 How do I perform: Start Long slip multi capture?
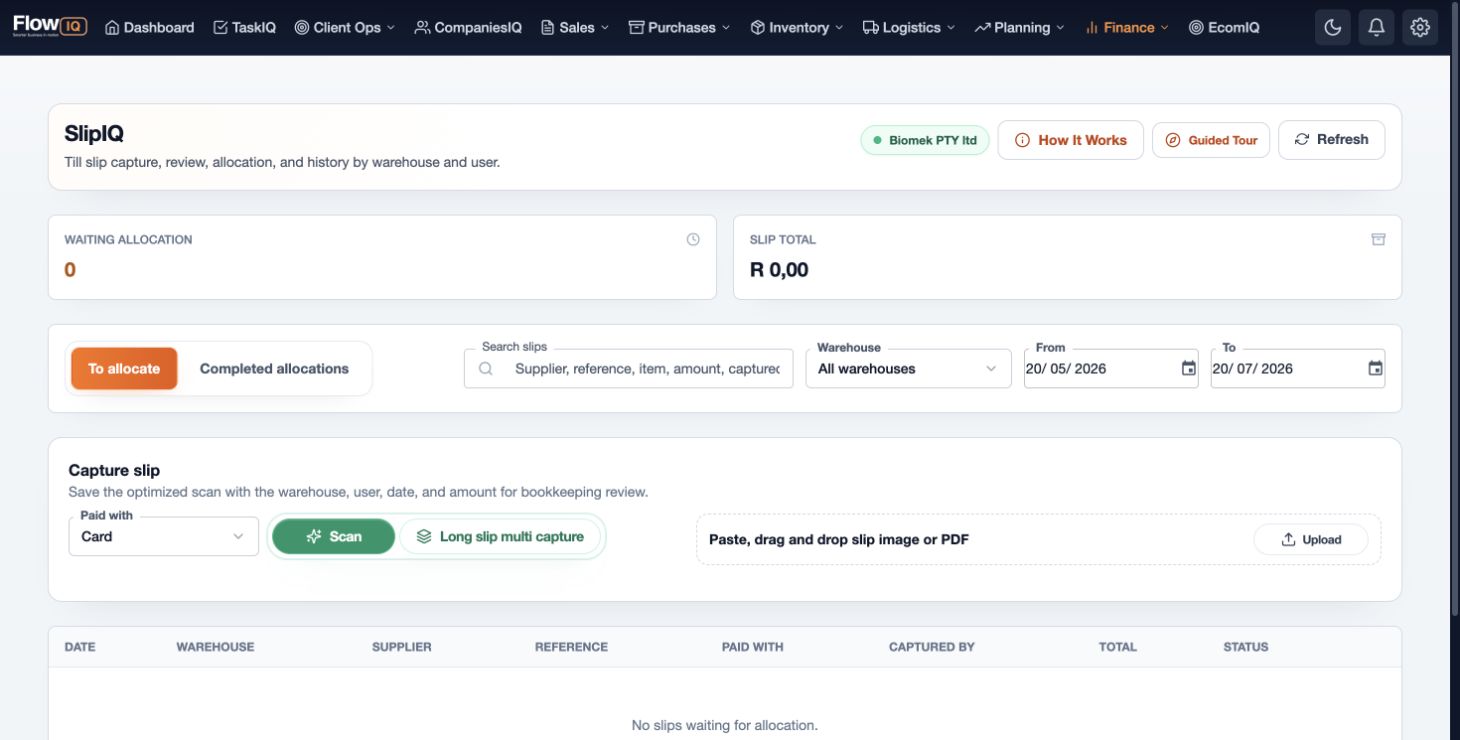pos(500,536)
